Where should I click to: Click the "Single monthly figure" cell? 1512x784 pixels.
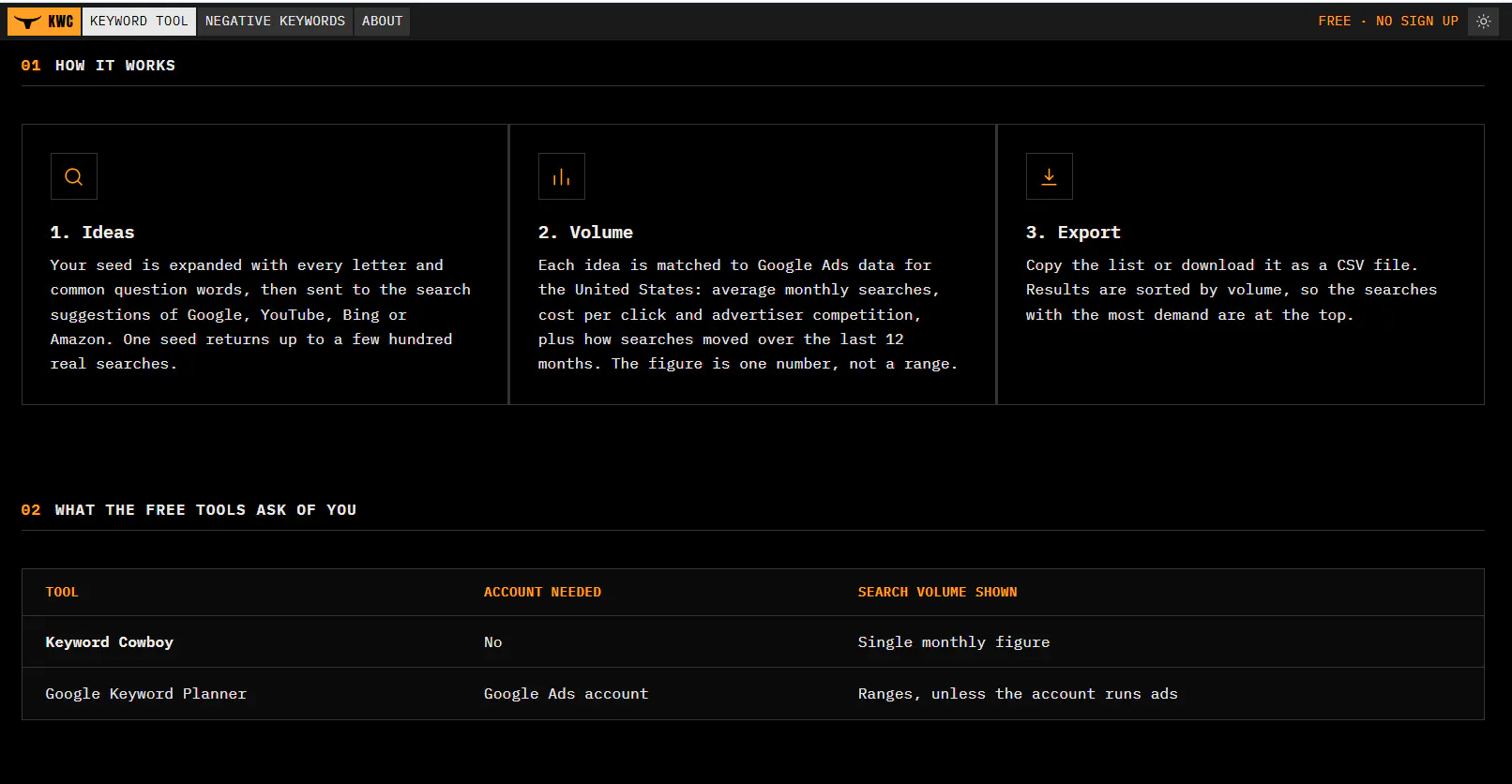954,642
